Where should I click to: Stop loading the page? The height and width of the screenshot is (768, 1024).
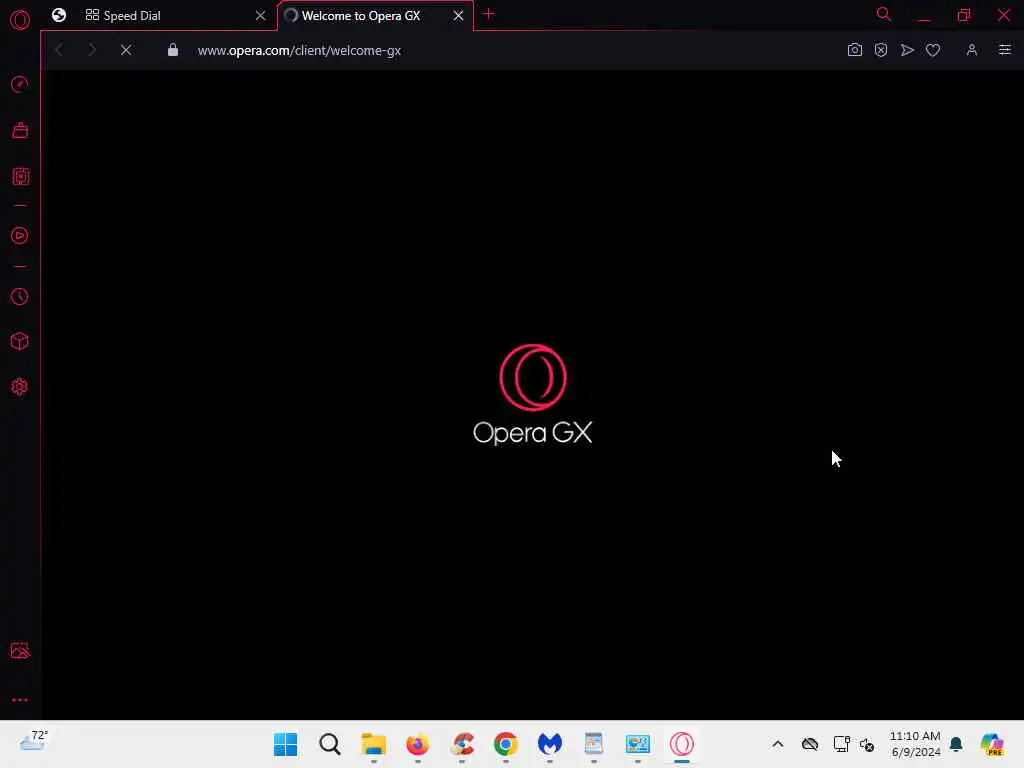click(126, 50)
